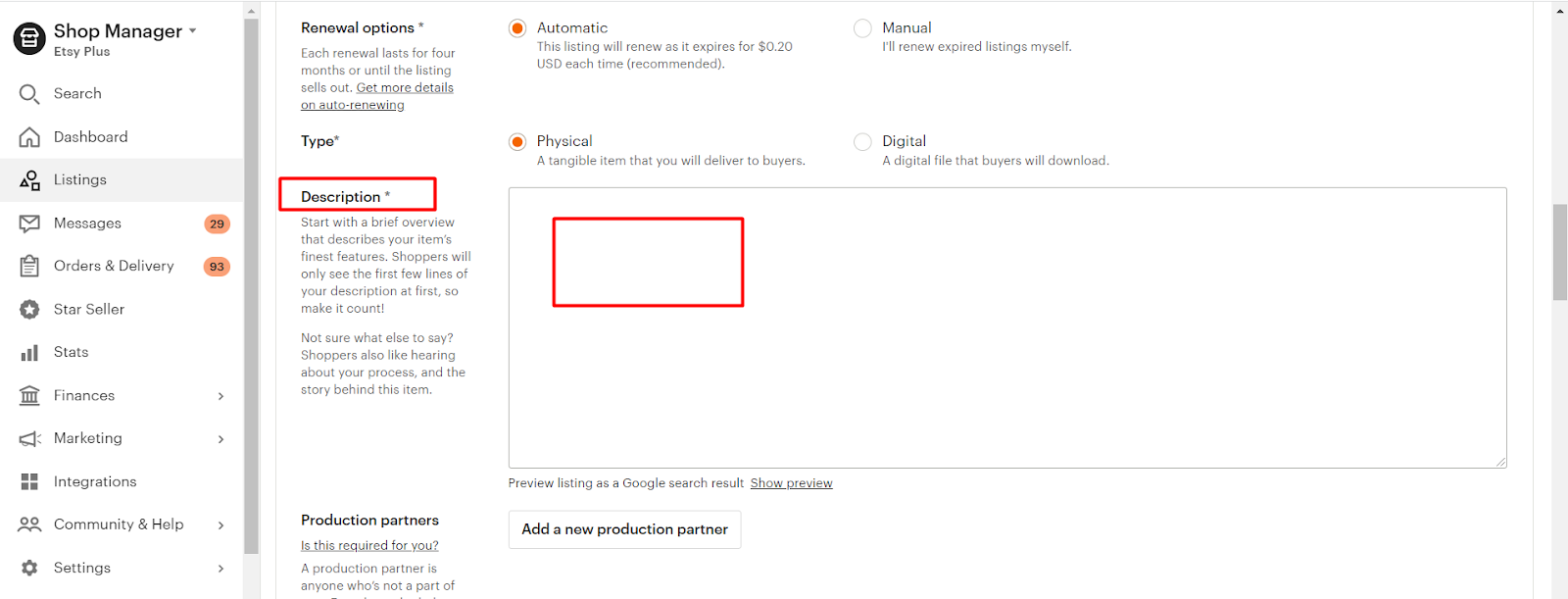Go to Community & Help menu item
Screen dimensions: 1568x599
click(x=118, y=524)
